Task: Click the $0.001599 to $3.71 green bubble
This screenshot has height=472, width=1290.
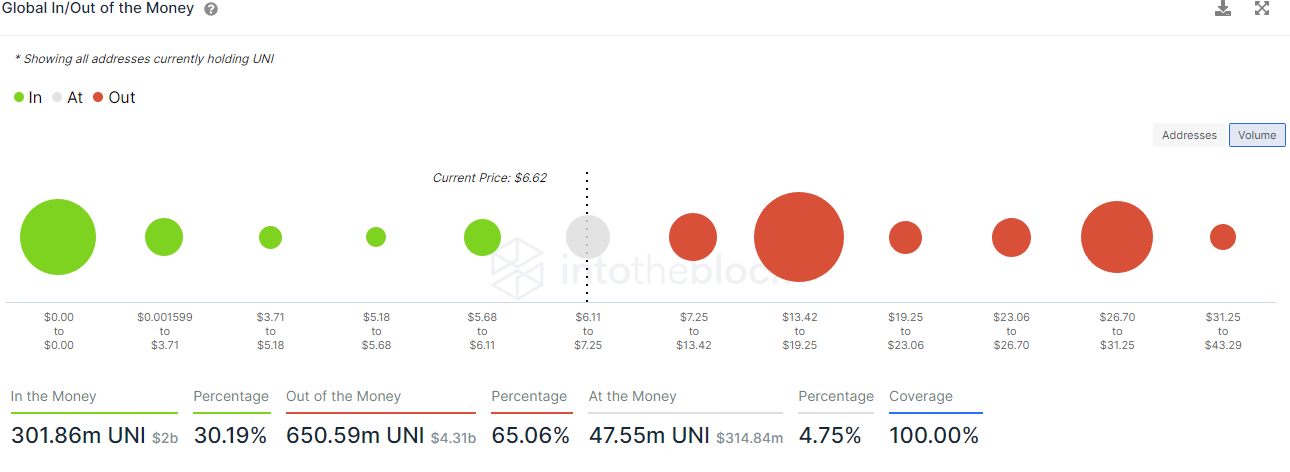Action: tap(164, 237)
